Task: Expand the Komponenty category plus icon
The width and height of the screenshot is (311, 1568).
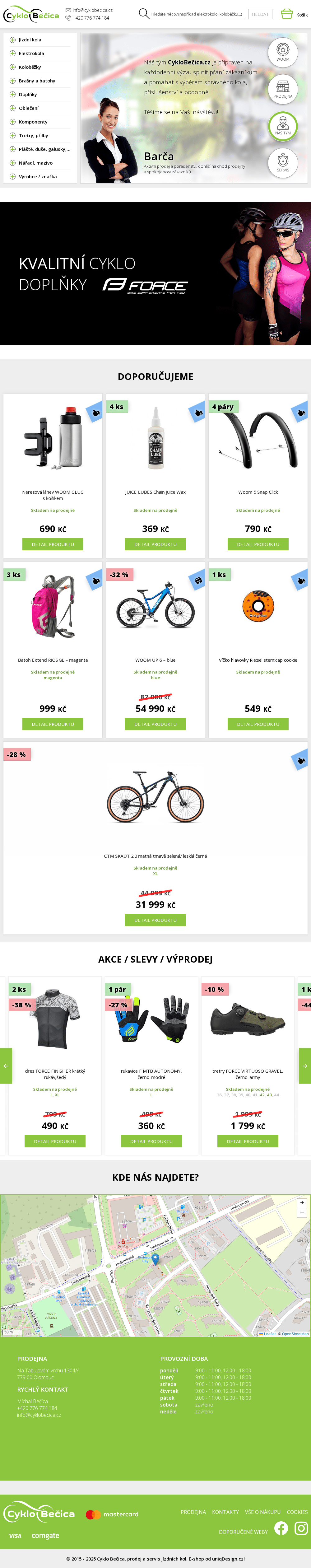Action: click(12, 122)
